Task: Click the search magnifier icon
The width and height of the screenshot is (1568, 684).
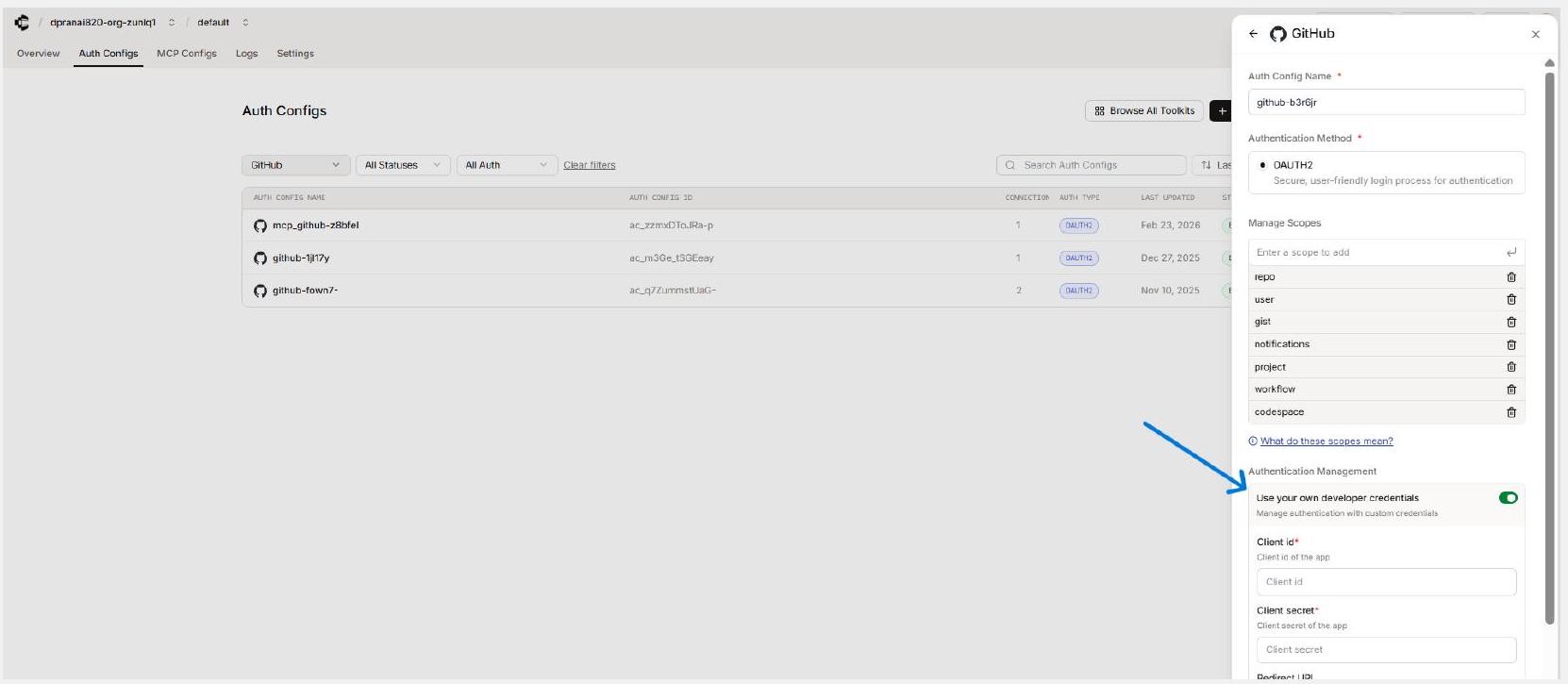Action: [1010, 165]
